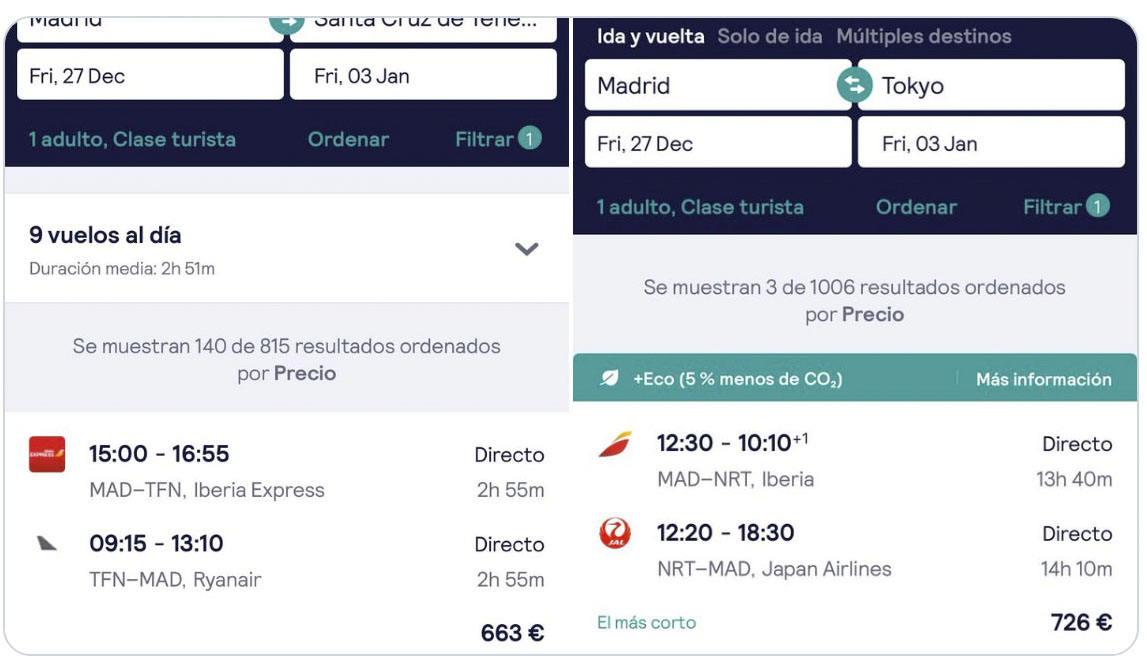1147x672 pixels.
Task: Click the swap icon between Madrid and Tokyo
Action: 854,85
